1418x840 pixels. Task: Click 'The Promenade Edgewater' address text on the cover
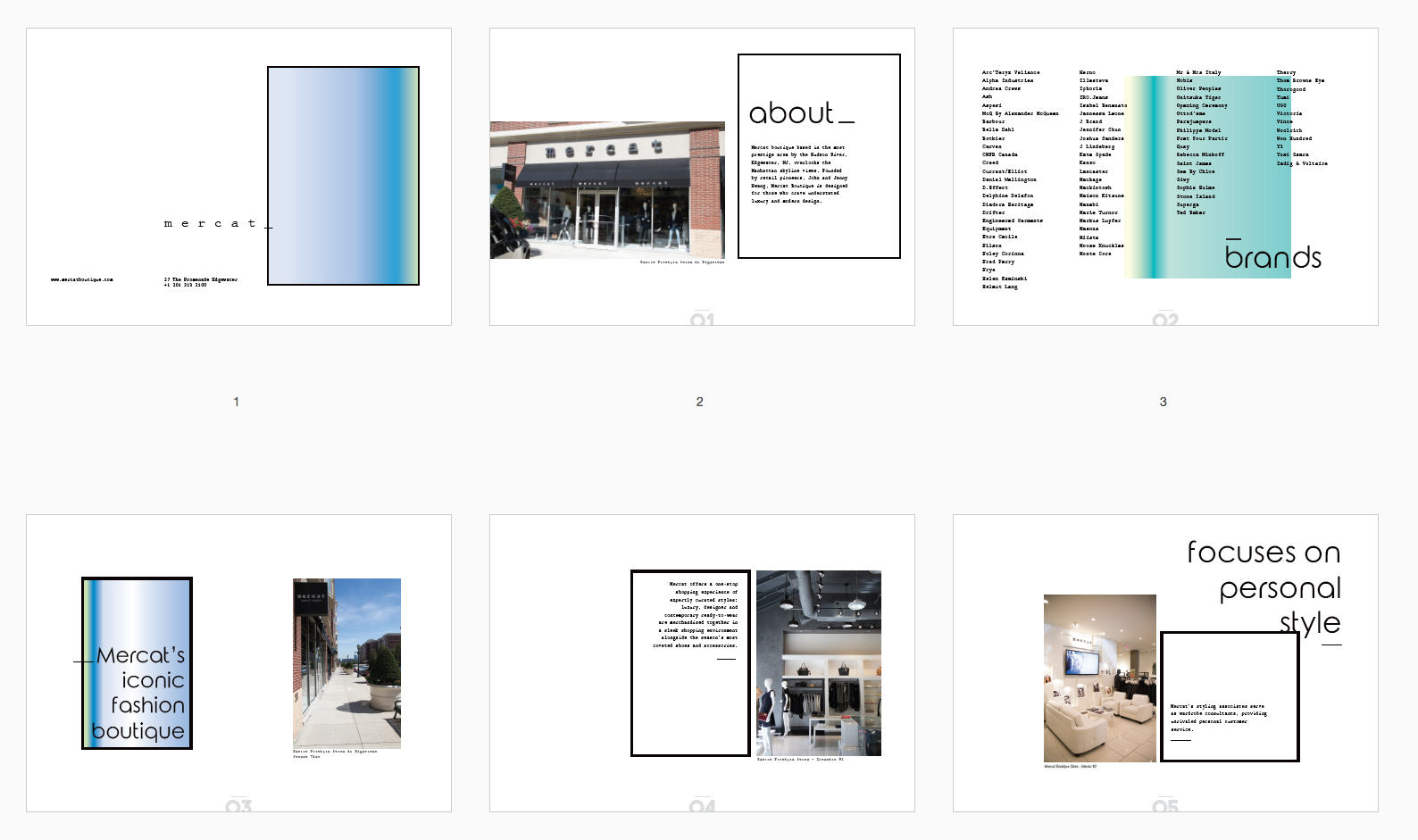click(x=204, y=279)
